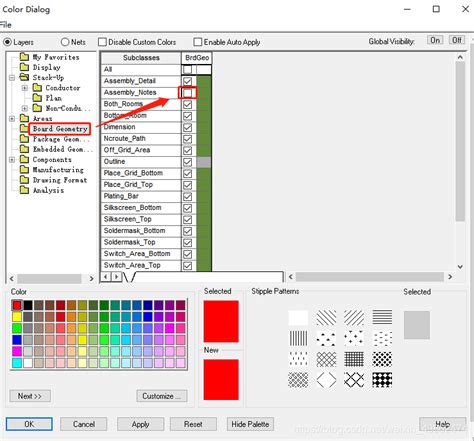Open the File menu
Viewport: 474px width, 441px height.
point(5,25)
